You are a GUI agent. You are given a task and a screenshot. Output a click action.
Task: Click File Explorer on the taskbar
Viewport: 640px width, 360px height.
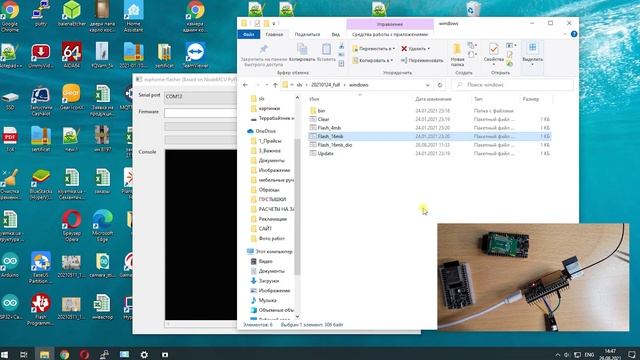click(44, 355)
